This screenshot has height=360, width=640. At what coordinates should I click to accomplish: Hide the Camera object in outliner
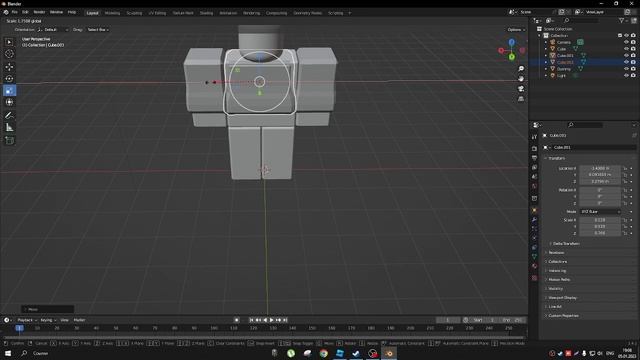coord(626,42)
